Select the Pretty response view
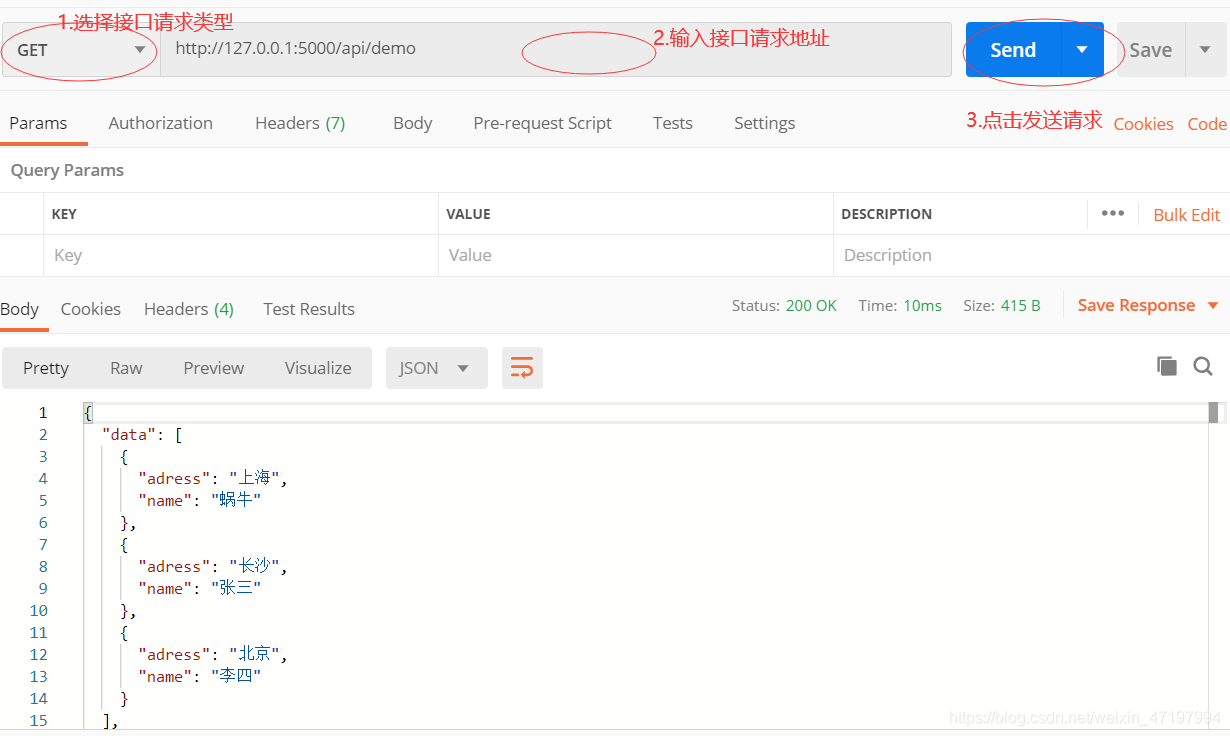This screenshot has width=1230, height=736. pos(46,368)
